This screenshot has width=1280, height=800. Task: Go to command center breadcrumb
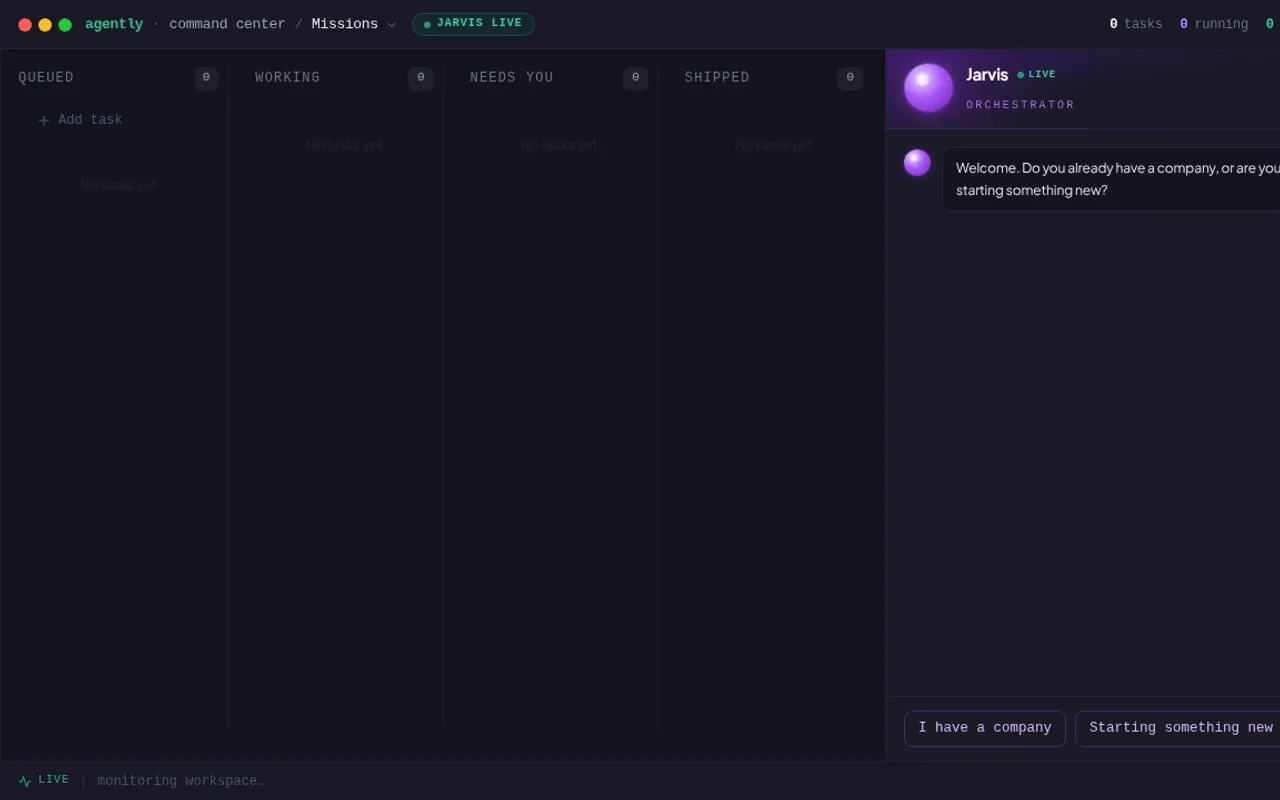(x=227, y=24)
